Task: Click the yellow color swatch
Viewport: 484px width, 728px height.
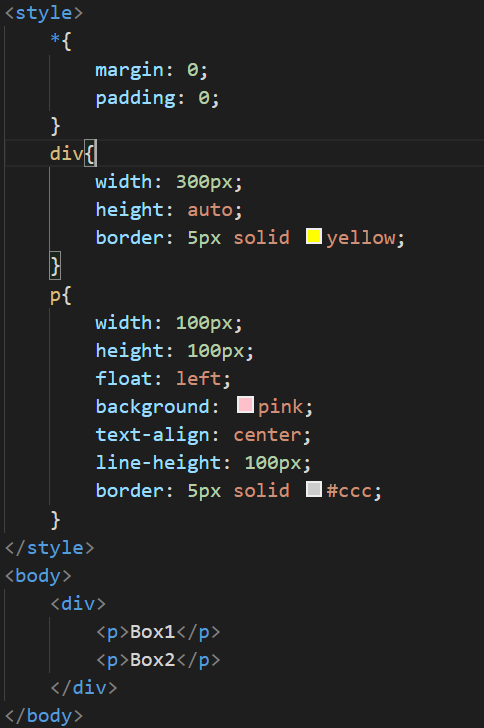Action: (x=314, y=236)
